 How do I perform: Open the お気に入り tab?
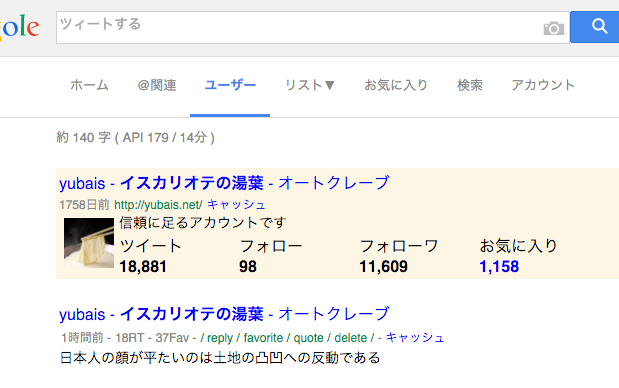396,85
